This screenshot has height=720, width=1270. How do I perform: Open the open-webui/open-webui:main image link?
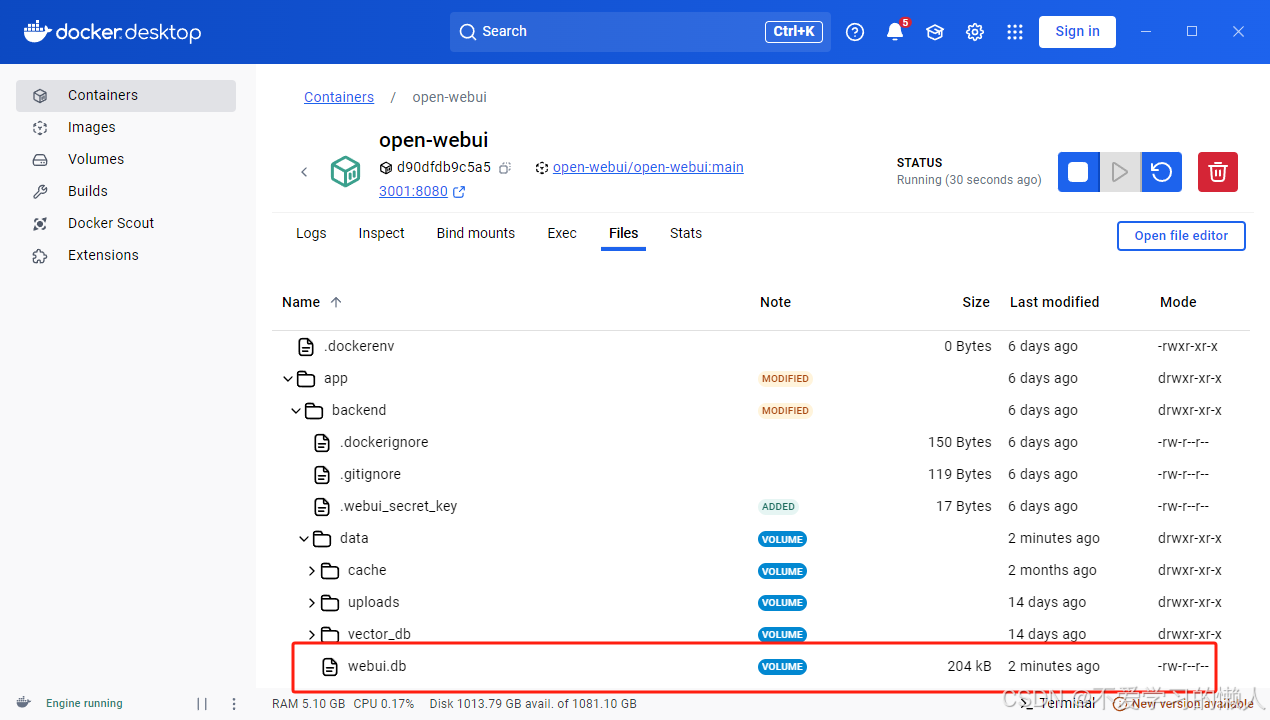pyautogui.click(x=648, y=167)
